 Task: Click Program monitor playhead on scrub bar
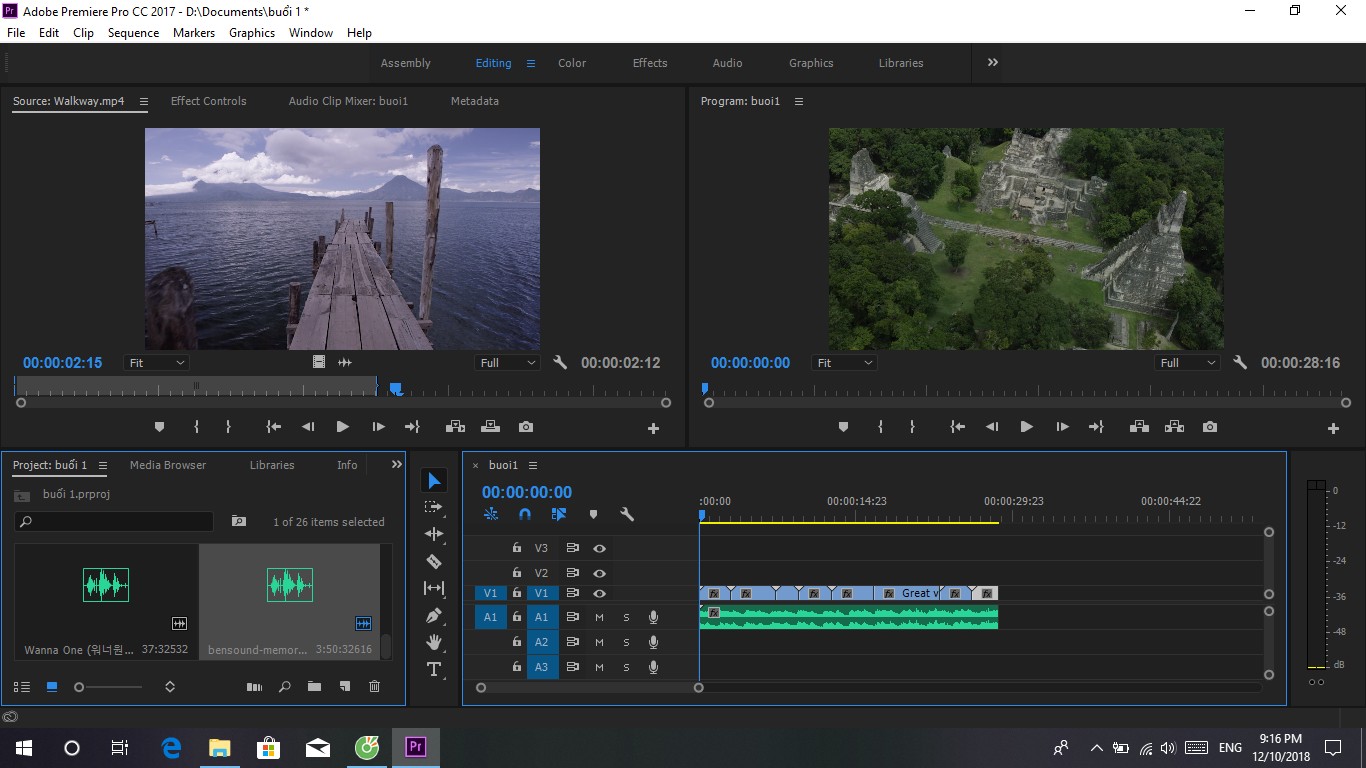[x=705, y=388]
